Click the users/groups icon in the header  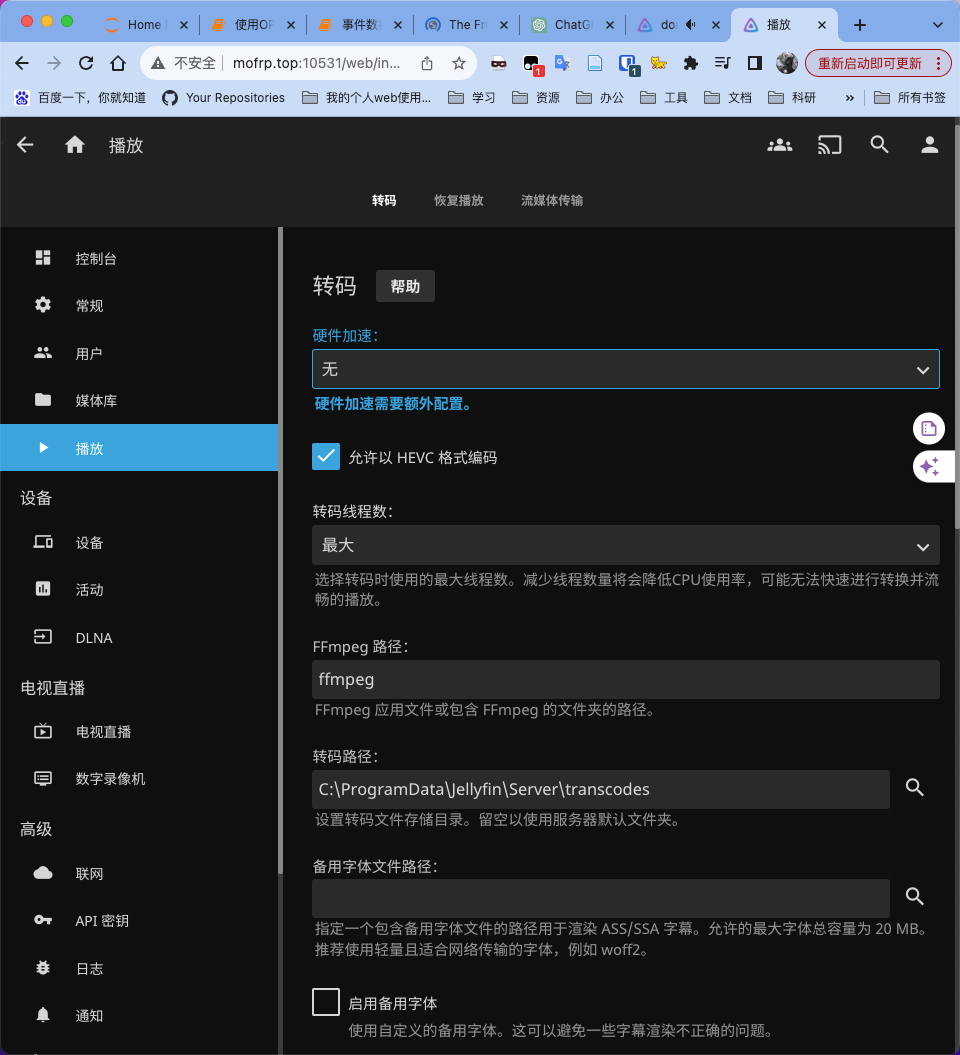pyautogui.click(x=779, y=145)
